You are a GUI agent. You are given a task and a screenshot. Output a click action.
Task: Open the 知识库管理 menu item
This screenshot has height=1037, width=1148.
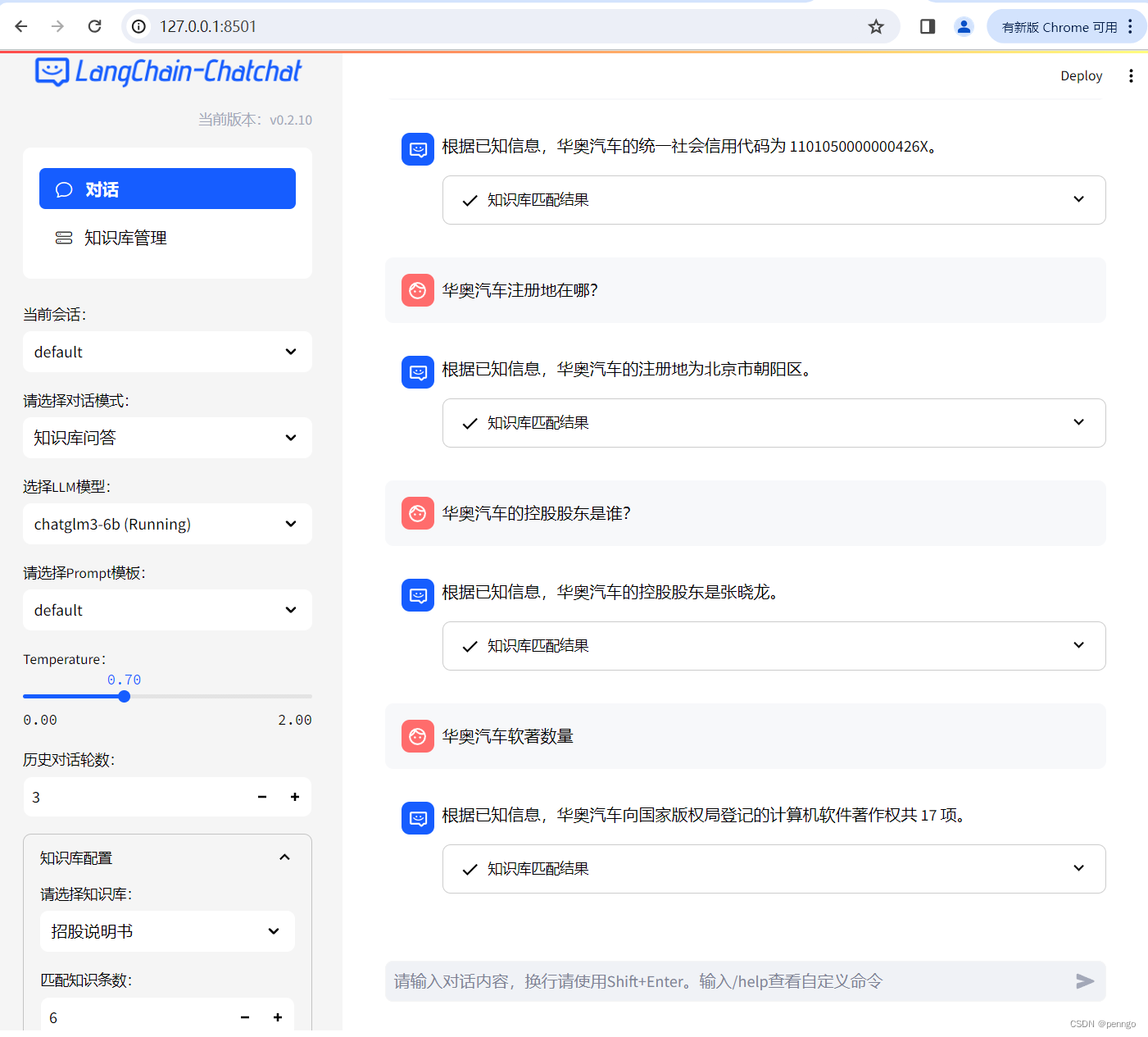coord(167,238)
